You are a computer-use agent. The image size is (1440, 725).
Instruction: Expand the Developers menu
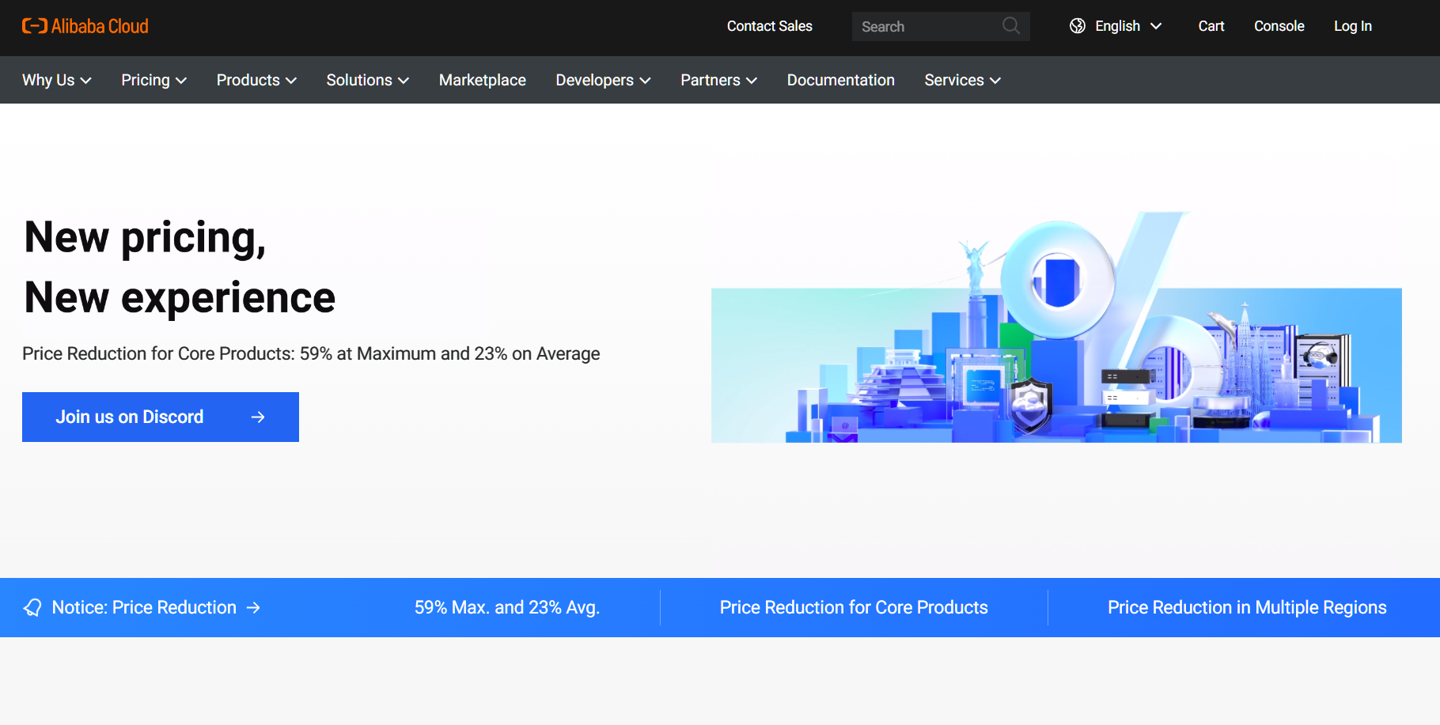(x=603, y=80)
